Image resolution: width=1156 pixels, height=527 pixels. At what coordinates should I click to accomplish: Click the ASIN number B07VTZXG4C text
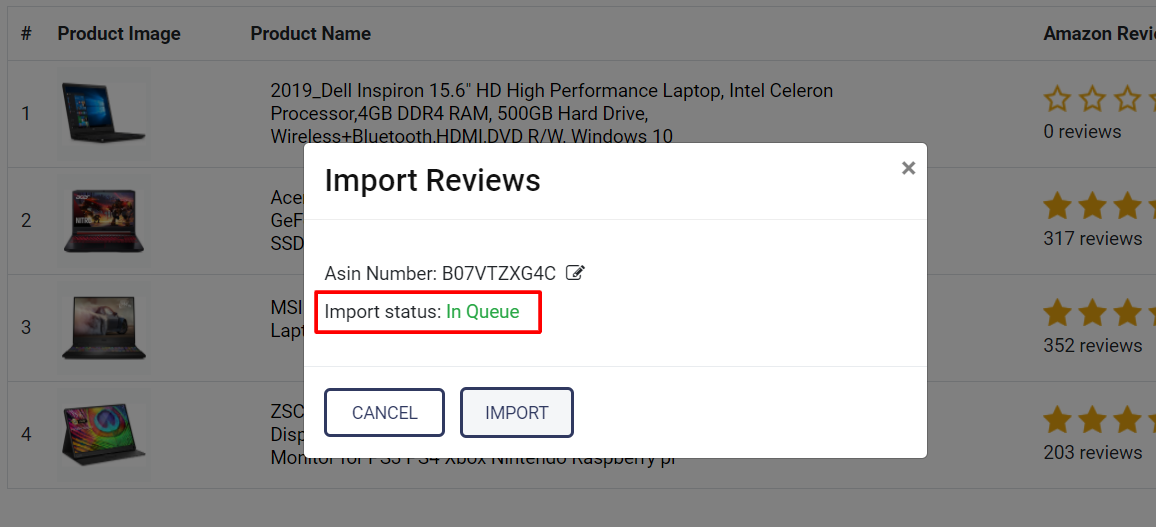click(498, 273)
